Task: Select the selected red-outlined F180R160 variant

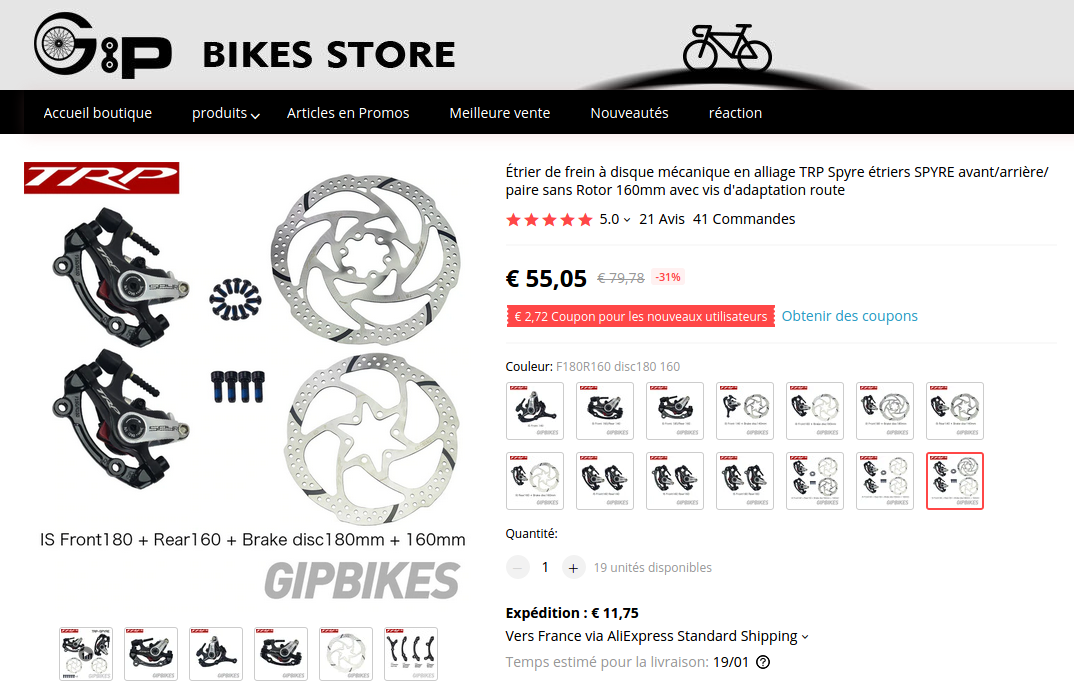Action: coord(955,481)
